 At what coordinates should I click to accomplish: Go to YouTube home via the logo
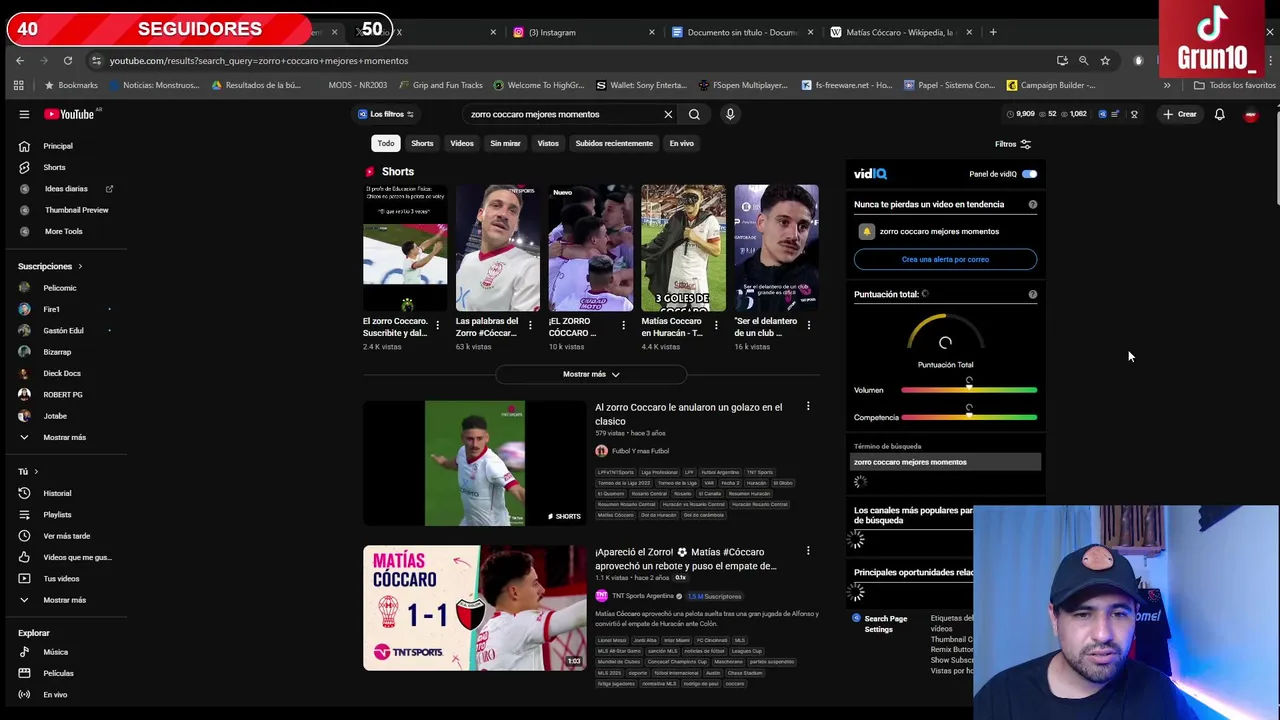click(70, 114)
